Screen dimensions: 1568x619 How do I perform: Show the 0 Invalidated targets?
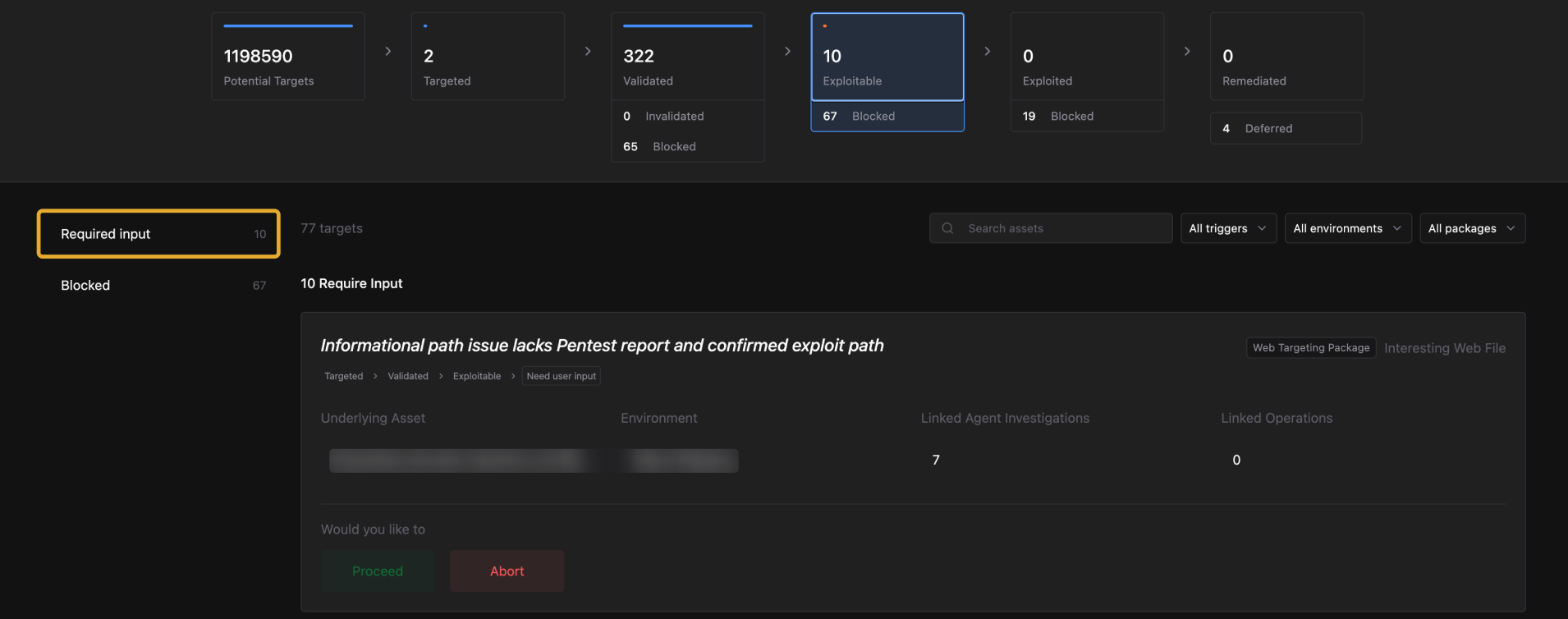pyautogui.click(x=688, y=117)
